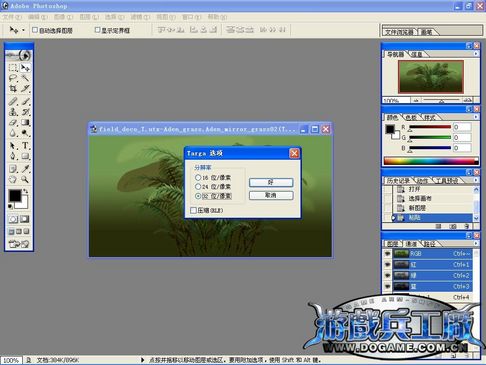Select the Move tool in toolbox
This screenshot has width=486, height=365.
coord(25,68)
